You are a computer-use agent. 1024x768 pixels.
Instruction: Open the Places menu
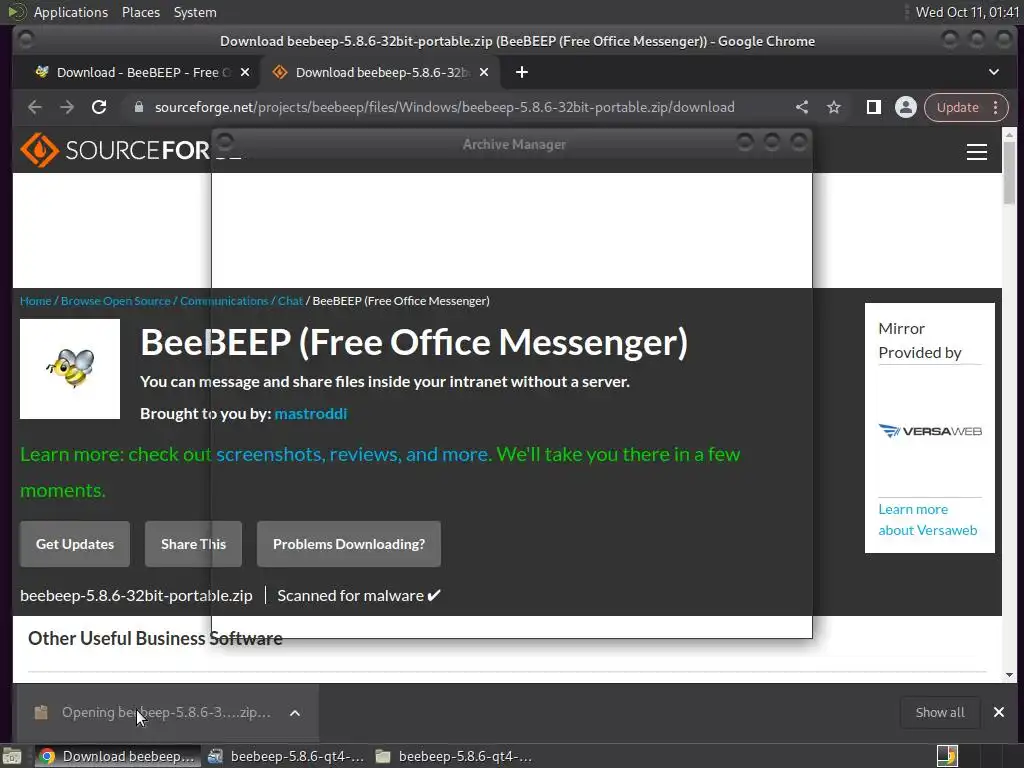(141, 12)
